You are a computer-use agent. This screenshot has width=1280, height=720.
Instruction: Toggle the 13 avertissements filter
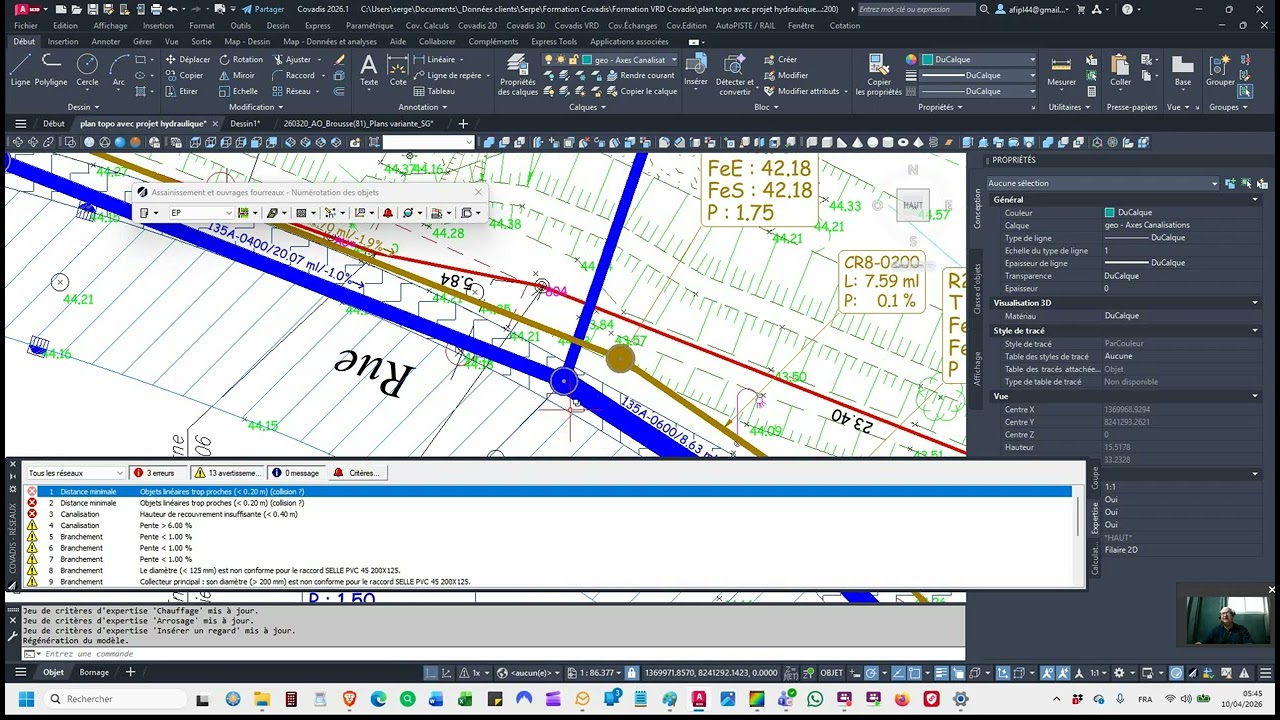228,473
